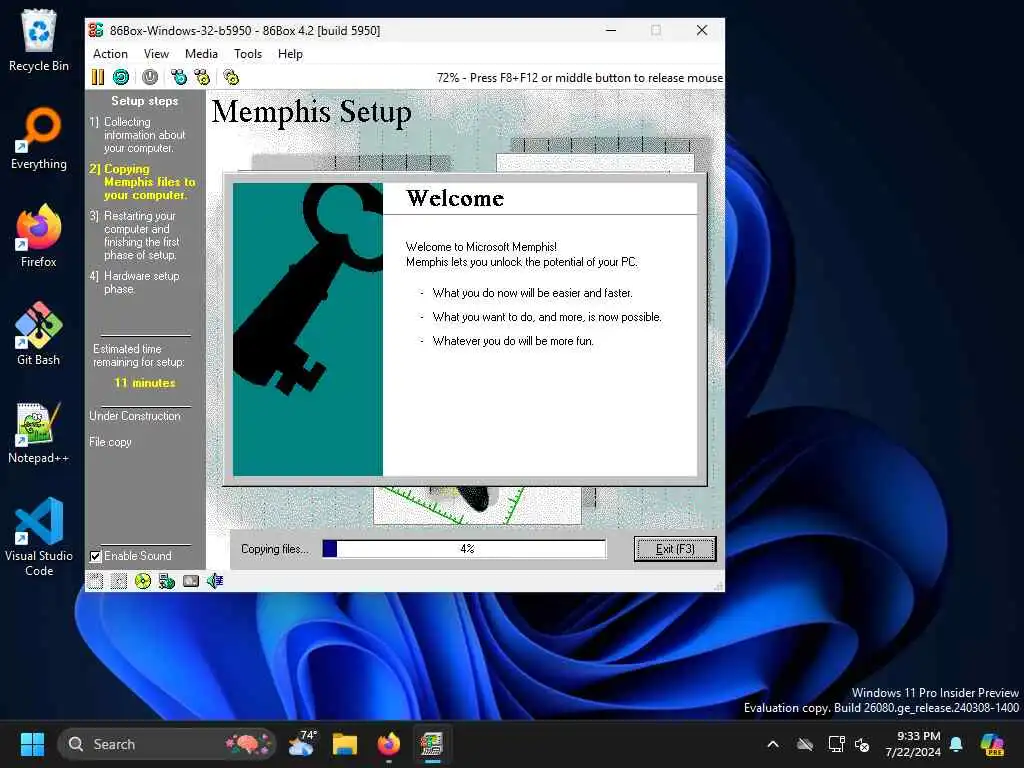This screenshot has height=768, width=1024.
Task: Click the speaker sound status bar icon
Action: (215, 581)
